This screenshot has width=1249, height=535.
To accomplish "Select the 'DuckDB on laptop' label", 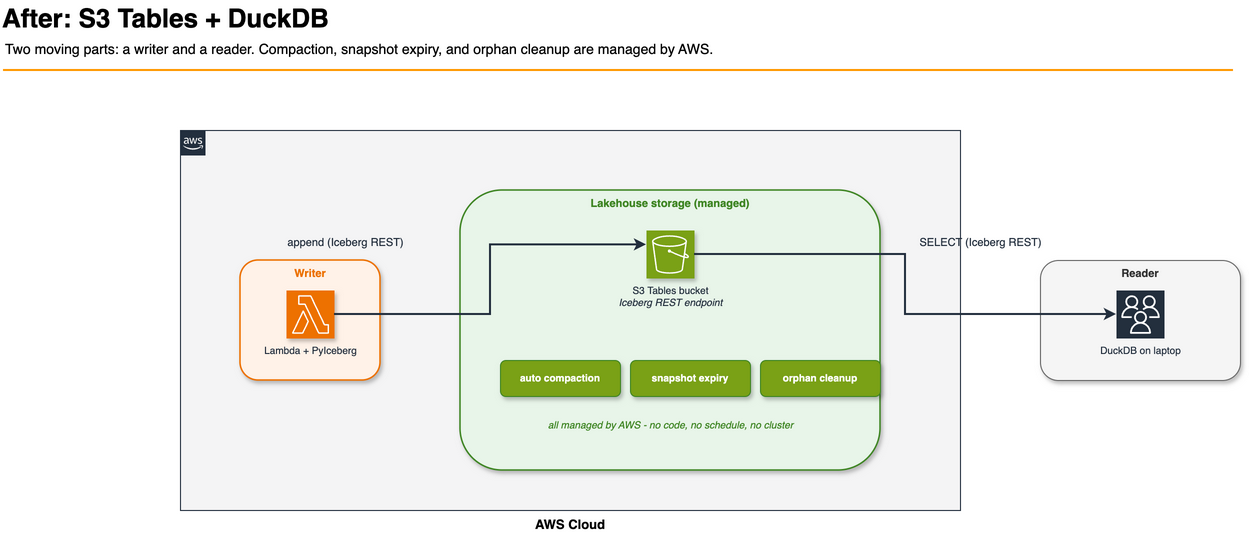I will pos(1140,350).
